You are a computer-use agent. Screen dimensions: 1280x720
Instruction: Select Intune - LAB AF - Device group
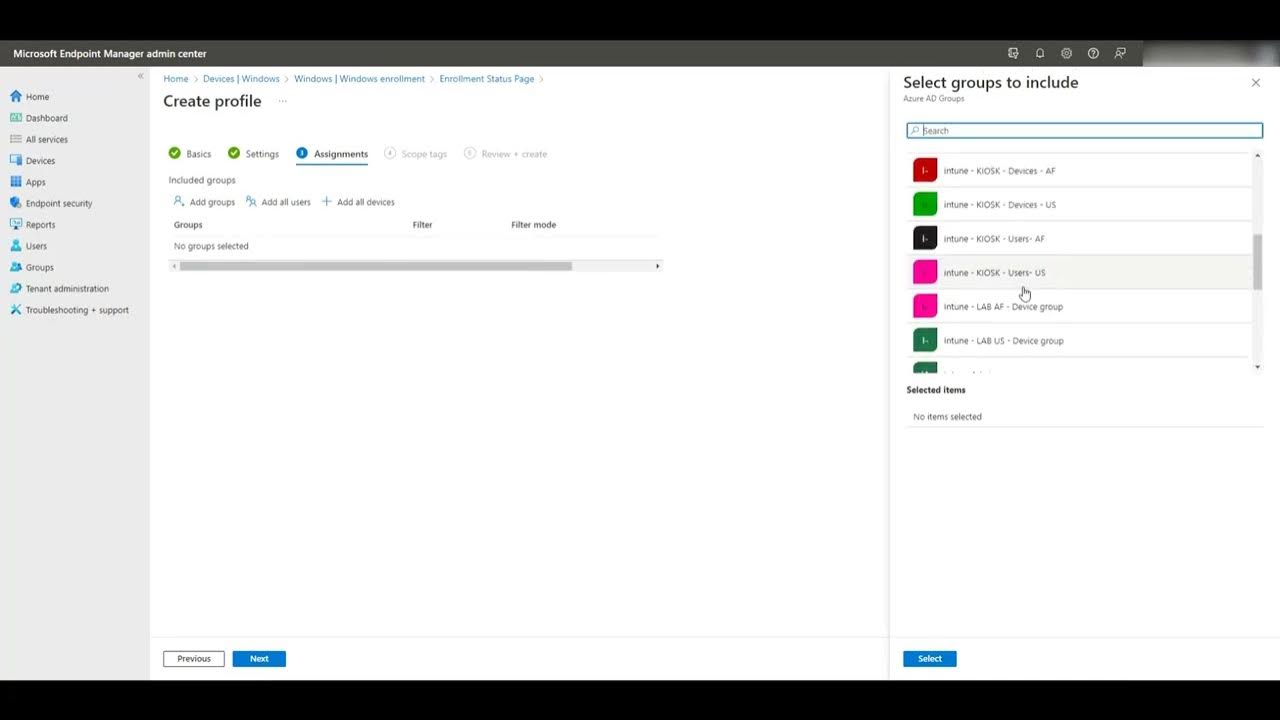pos(1080,306)
